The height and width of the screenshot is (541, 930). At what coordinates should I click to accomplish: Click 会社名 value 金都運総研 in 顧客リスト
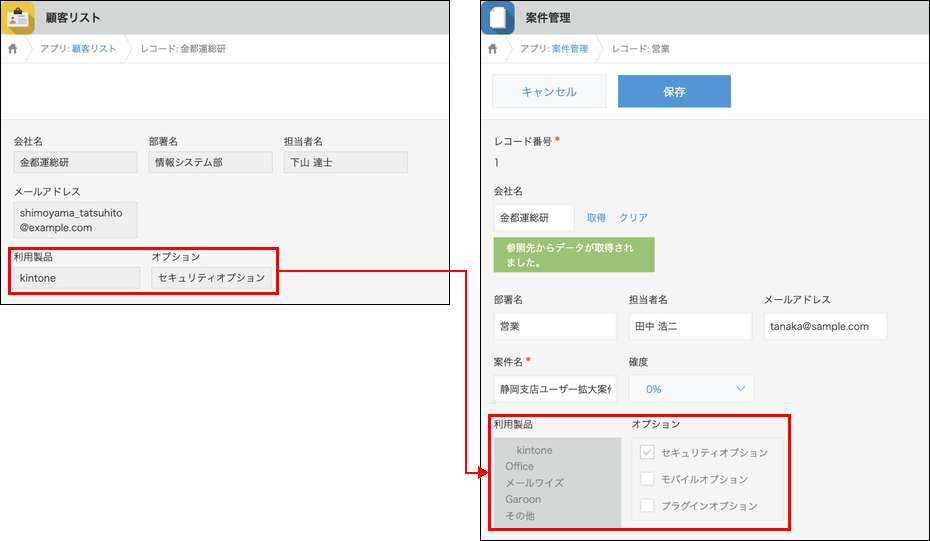pyautogui.click(x=75, y=162)
